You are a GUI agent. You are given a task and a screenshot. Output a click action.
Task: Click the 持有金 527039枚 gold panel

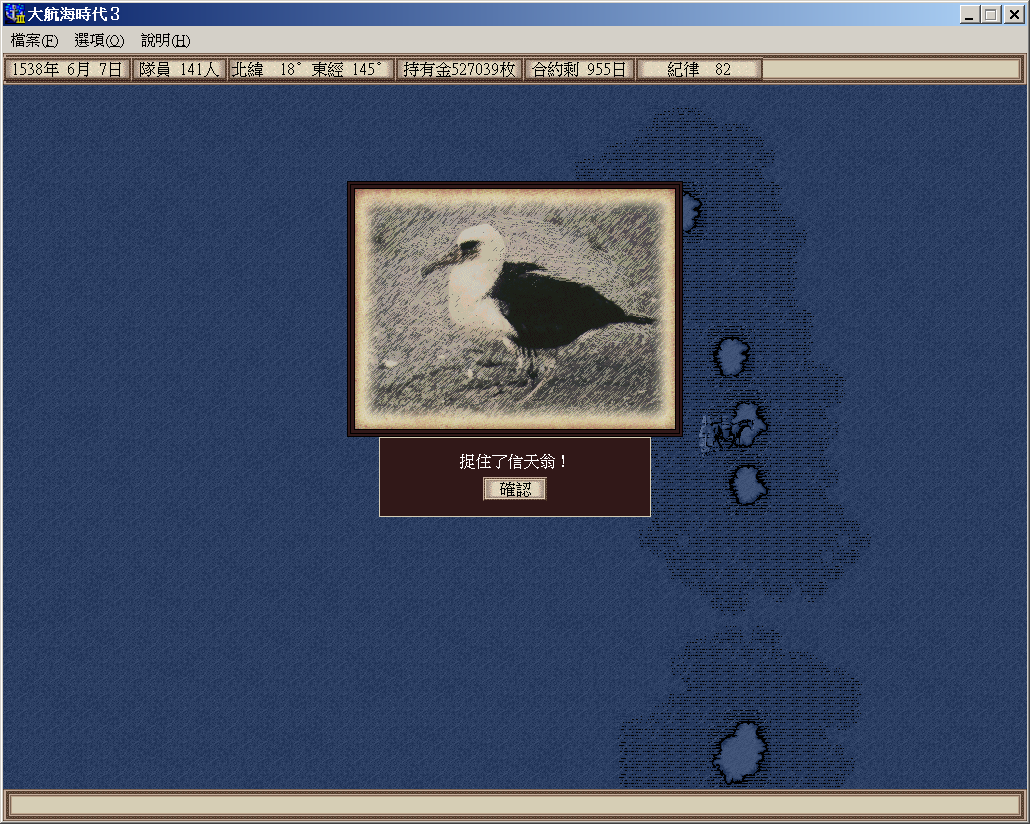pyautogui.click(x=459, y=70)
